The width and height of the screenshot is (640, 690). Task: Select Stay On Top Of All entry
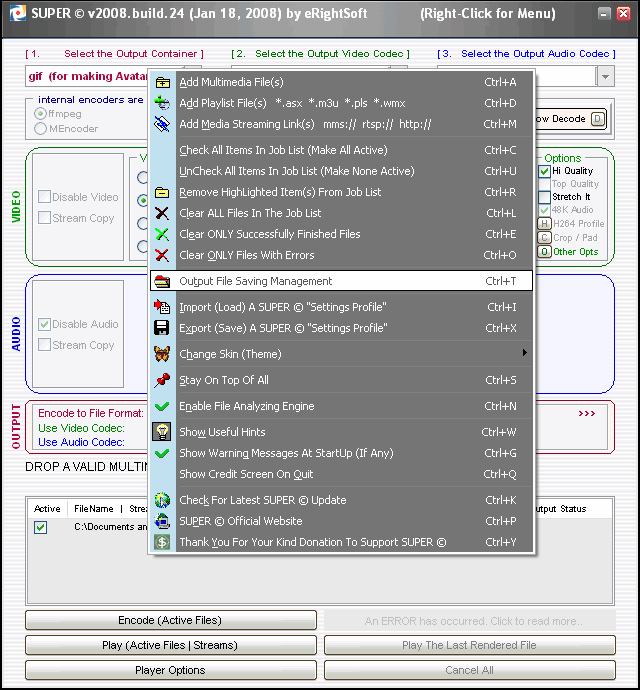click(341, 380)
